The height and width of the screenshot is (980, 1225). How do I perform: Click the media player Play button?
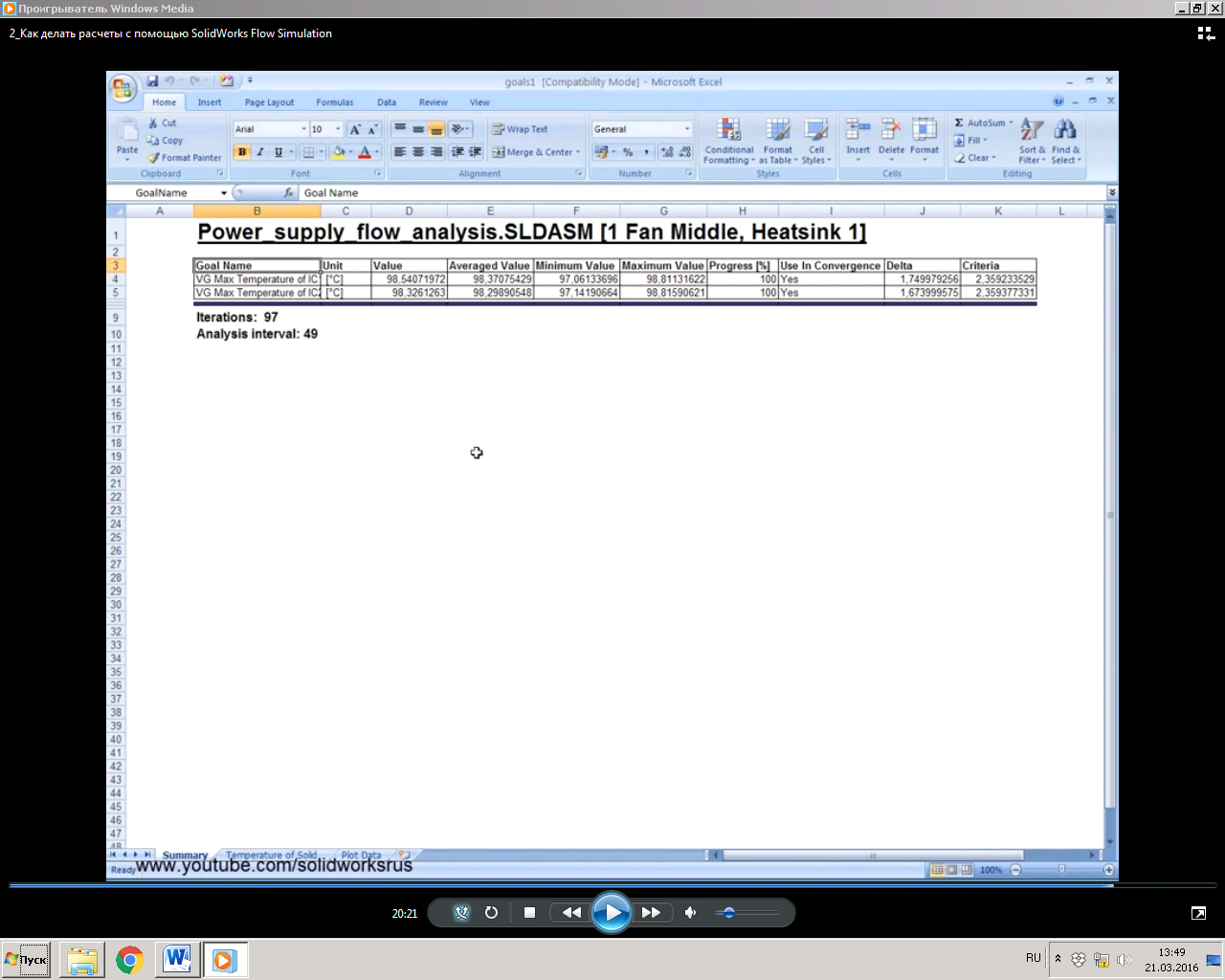pos(612,913)
